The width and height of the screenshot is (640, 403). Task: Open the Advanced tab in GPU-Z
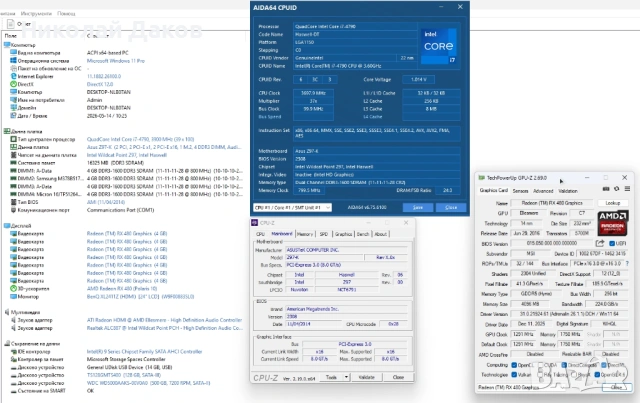543,191
